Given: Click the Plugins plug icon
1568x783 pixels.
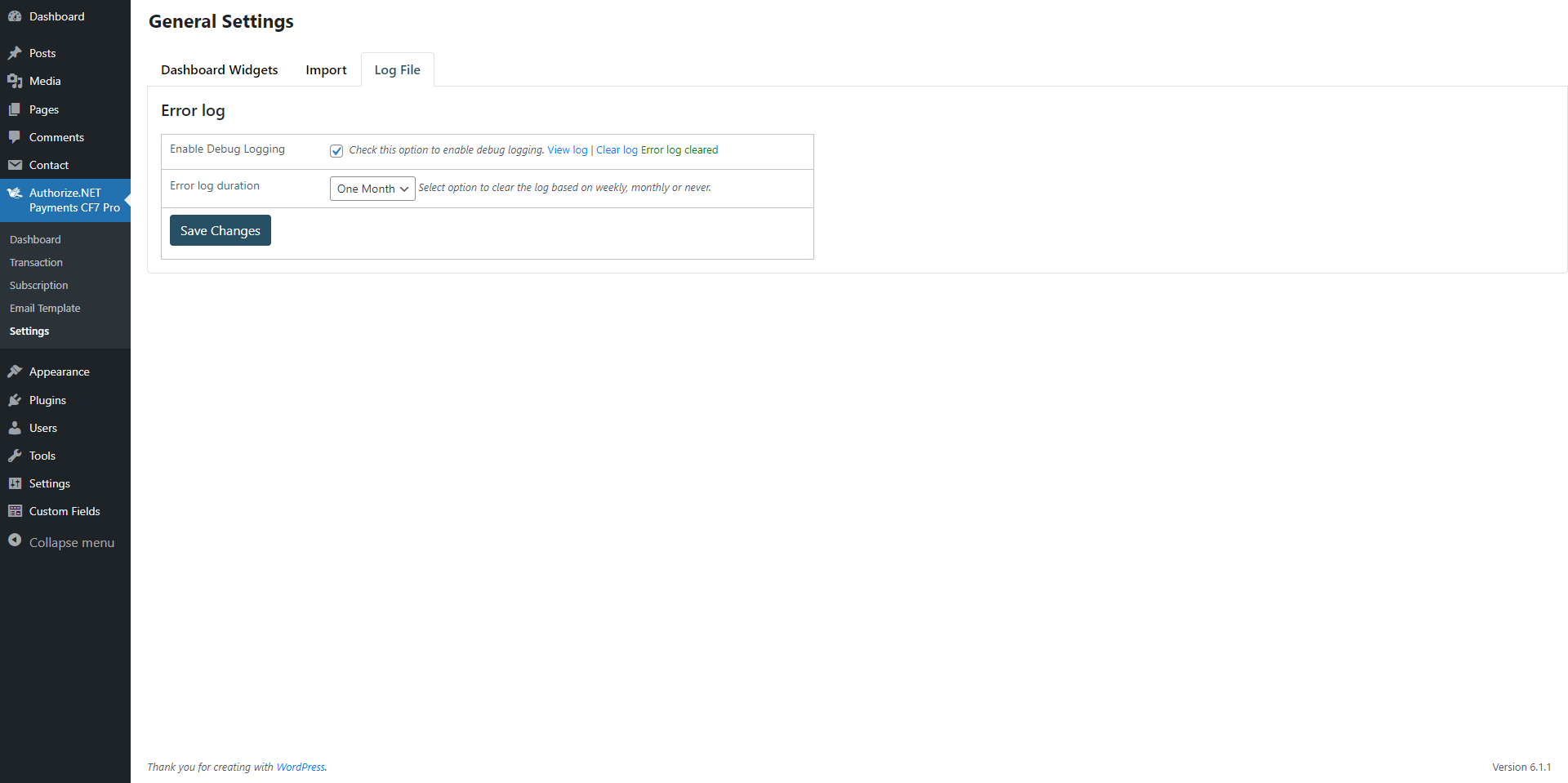Looking at the screenshot, I should (15, 400).
